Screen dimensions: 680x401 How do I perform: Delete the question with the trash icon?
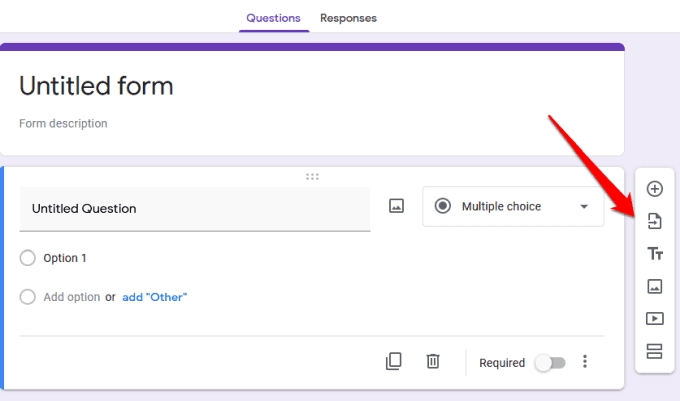[433, 362]
